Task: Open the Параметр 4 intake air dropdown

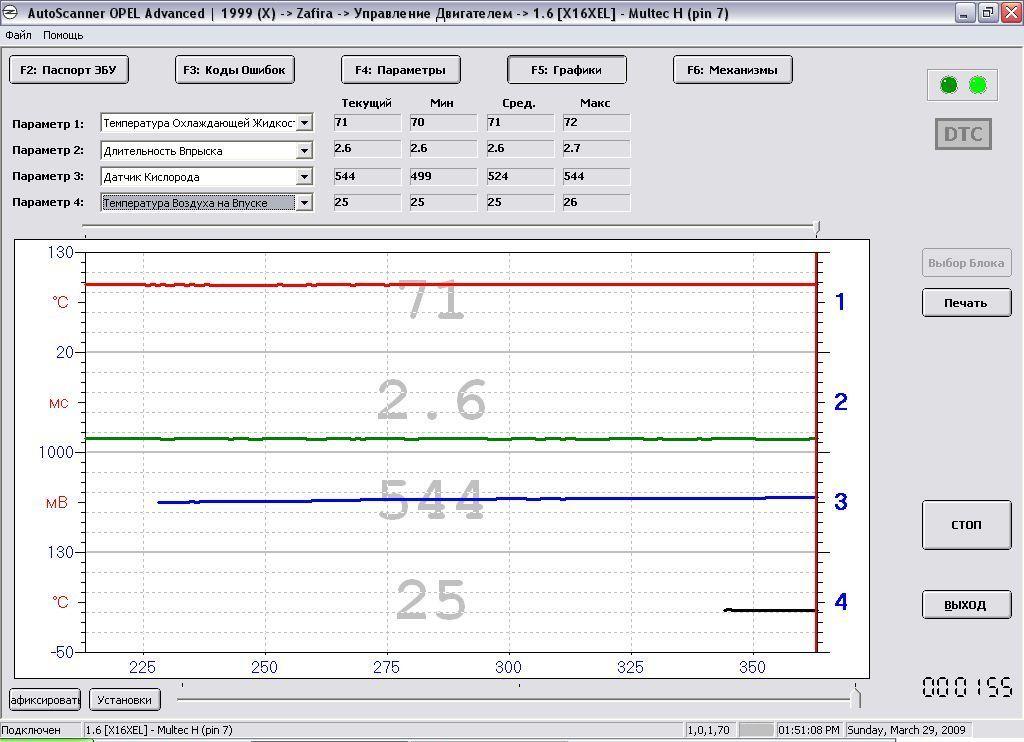Action: pos(304,203)
